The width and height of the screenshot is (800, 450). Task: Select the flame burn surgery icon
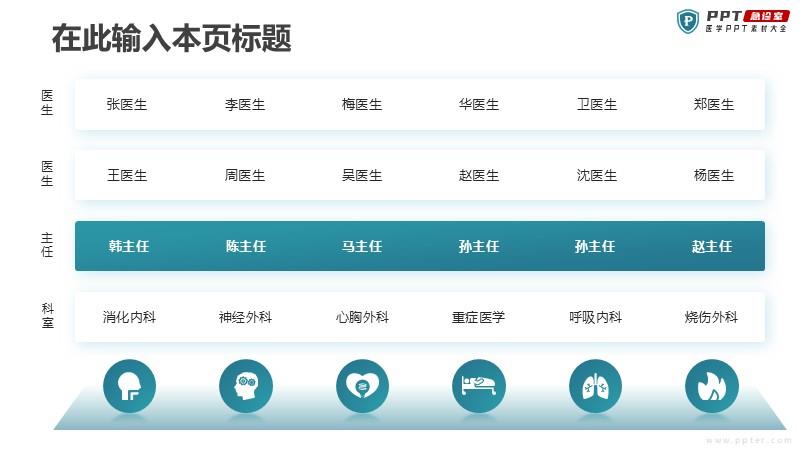coord(712,386)
